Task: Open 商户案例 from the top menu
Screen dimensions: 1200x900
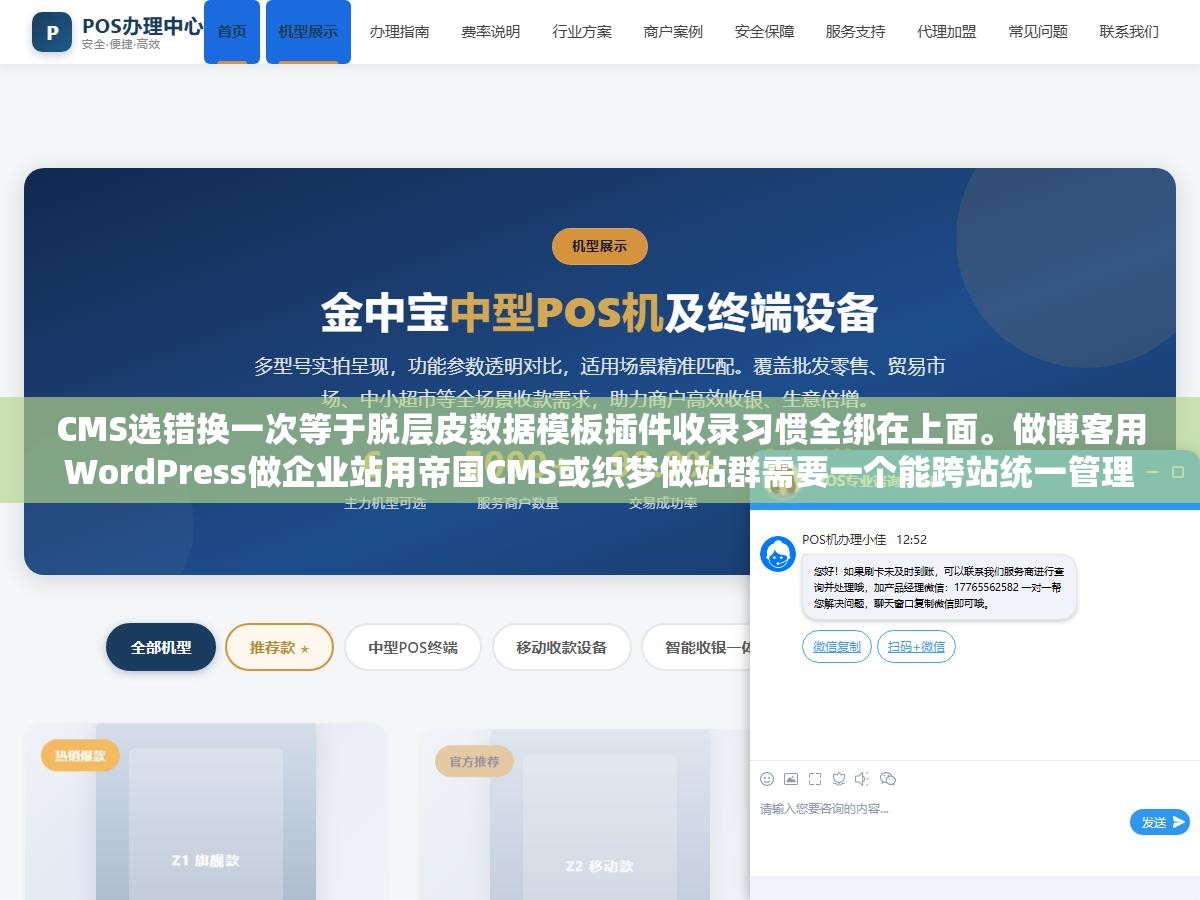Action: [x=673, y=32]
